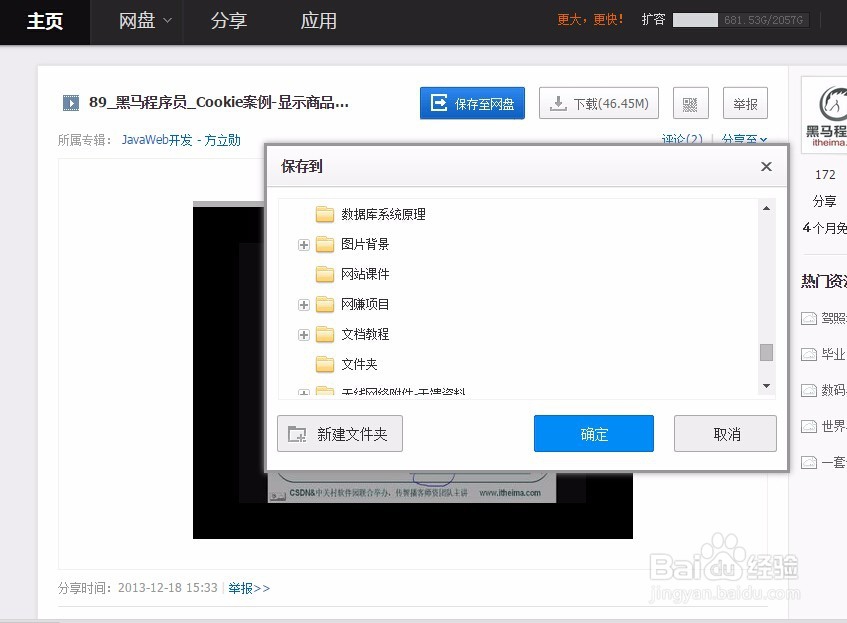The width and height of the screenshot is (847, 623).
Task: Click the QR code icon beside the 举报 button
Action: (x=690, y=102)
